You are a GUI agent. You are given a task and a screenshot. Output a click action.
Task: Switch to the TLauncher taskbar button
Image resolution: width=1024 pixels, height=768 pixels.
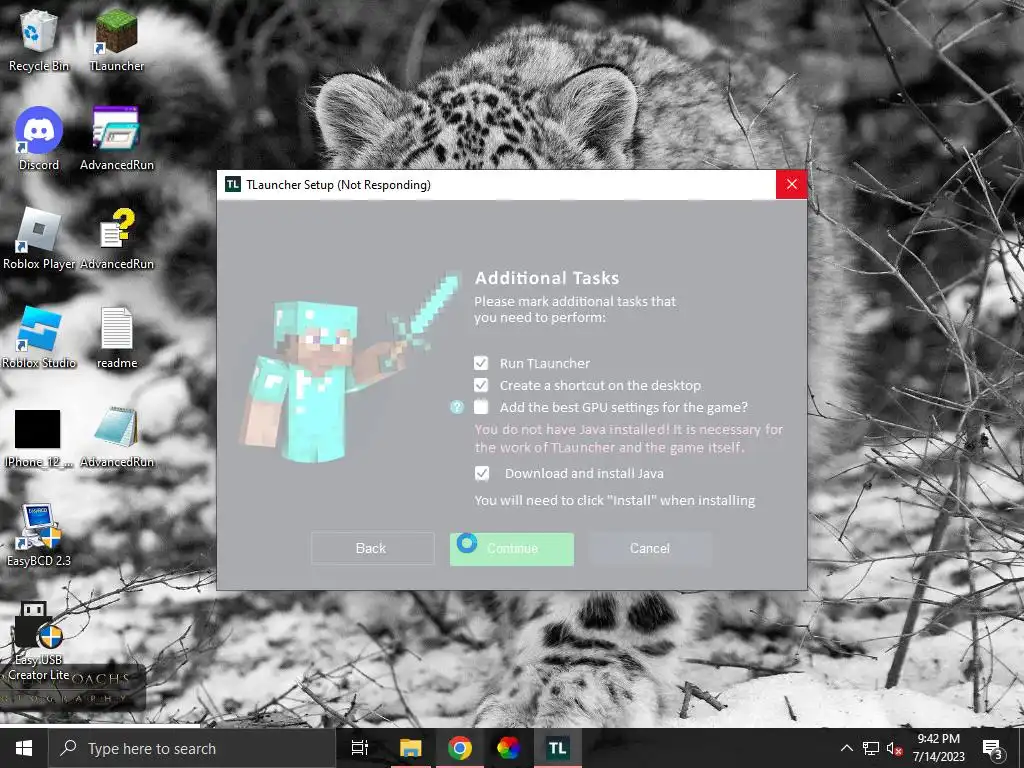pyautogui.click(x=557, y=748)
